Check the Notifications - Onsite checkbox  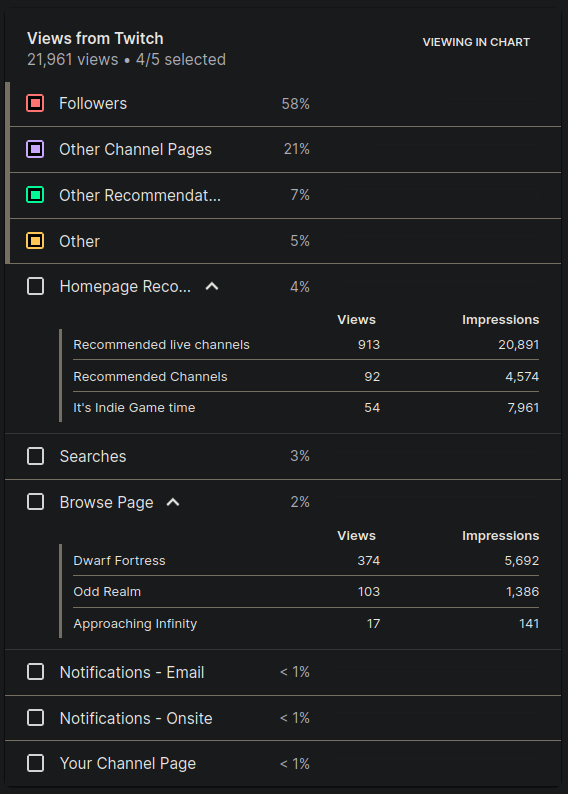click(35, 718)
